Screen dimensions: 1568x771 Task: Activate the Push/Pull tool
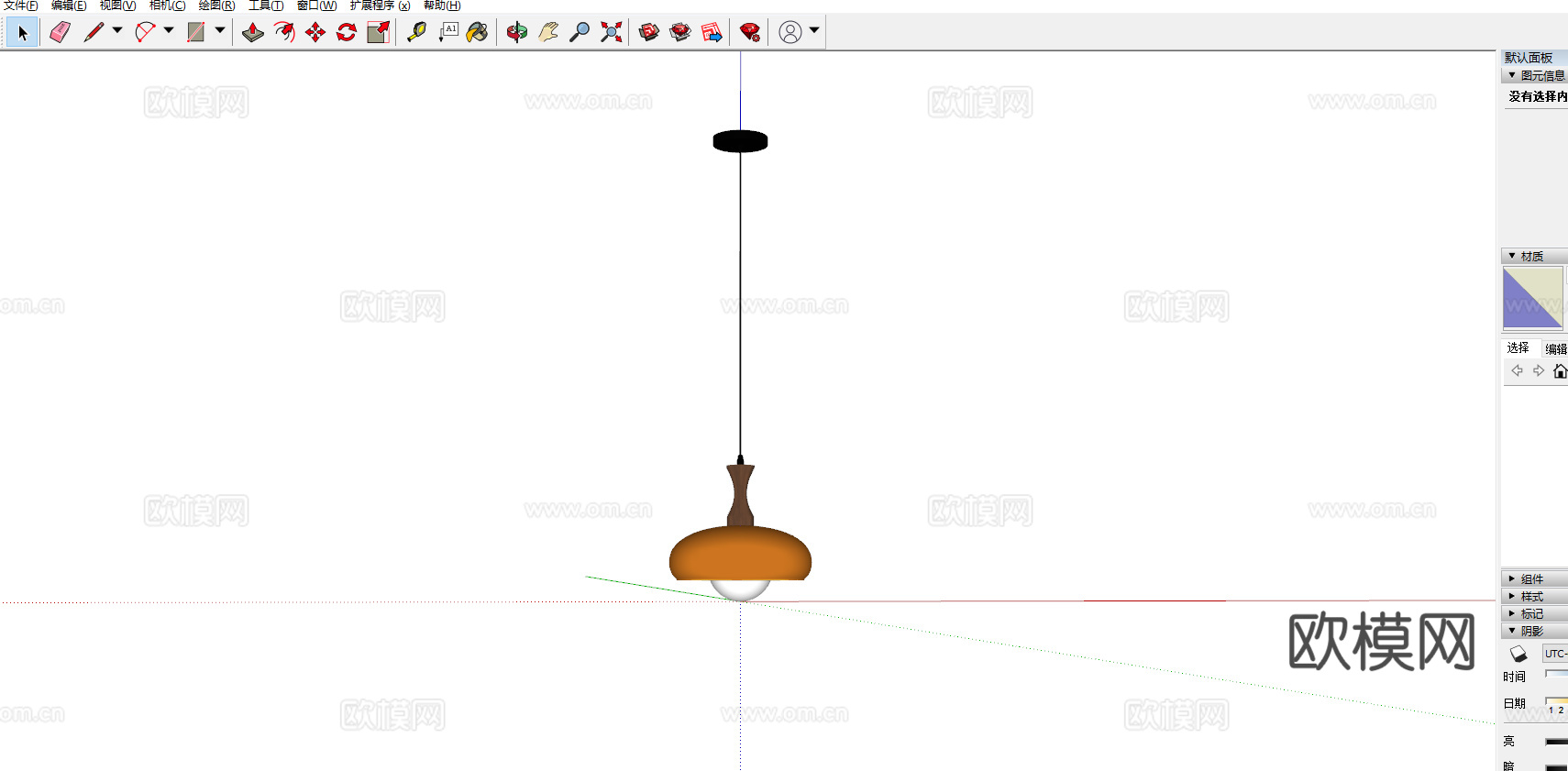253,33
